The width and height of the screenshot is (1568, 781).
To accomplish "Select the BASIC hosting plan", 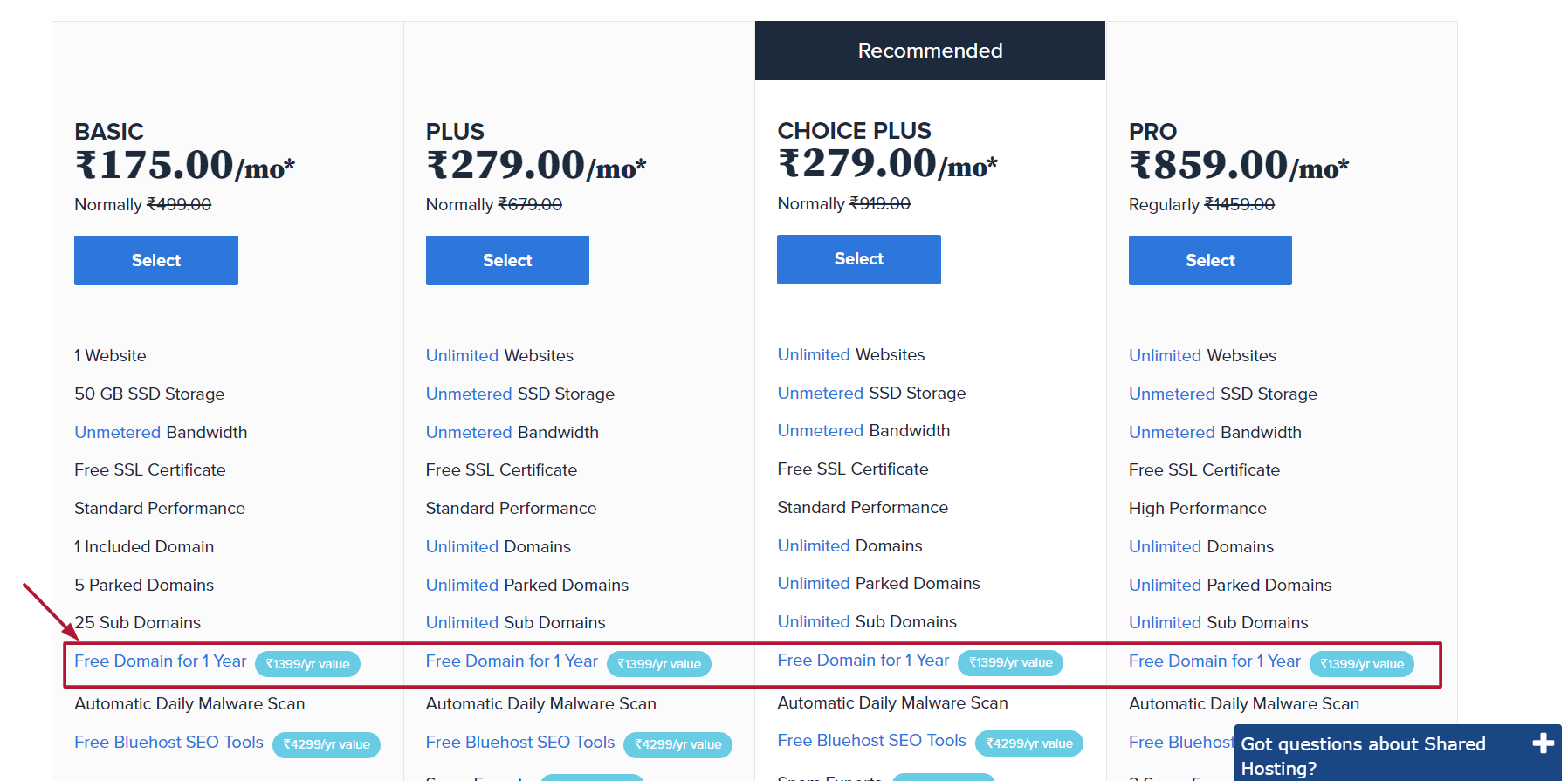I will (156, 260).
